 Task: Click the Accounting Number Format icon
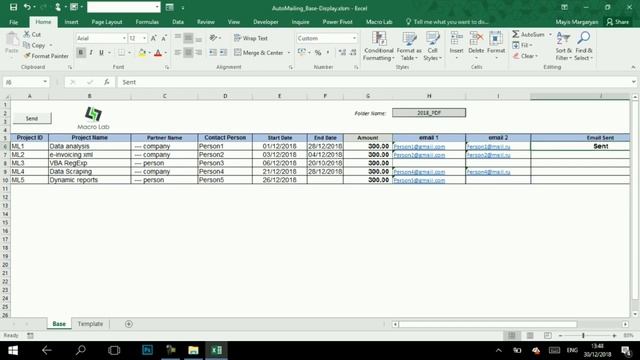coord(302,52)
